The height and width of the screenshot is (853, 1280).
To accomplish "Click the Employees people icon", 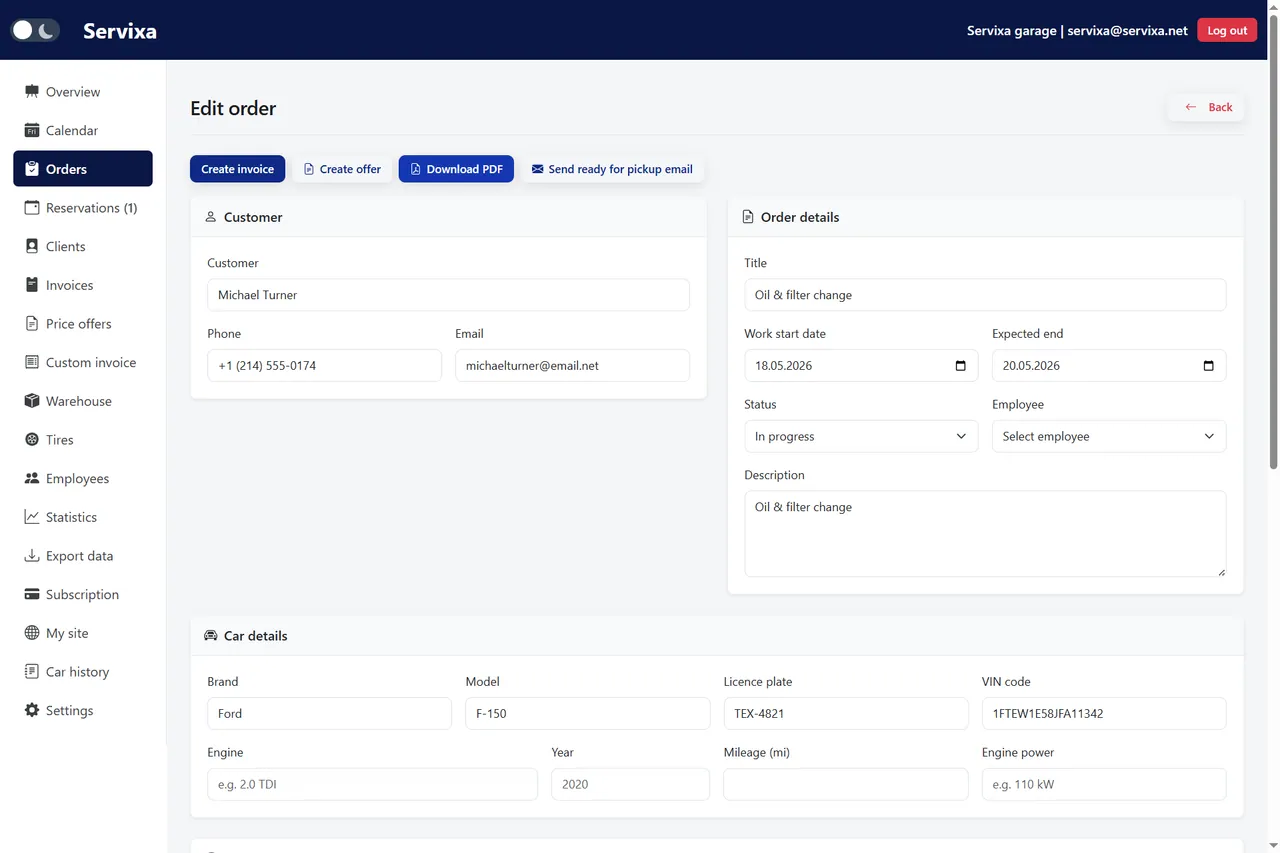I will click(32, 478).
